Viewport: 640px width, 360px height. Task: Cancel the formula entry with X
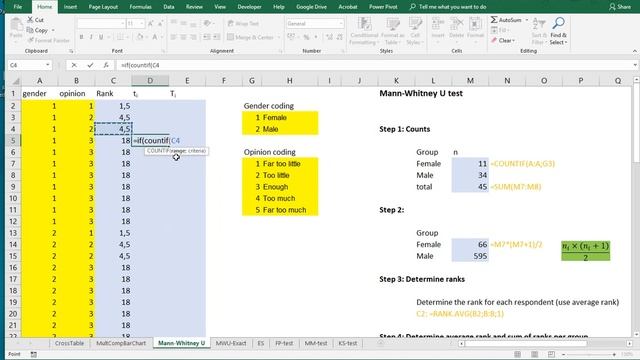click(74, 65)
